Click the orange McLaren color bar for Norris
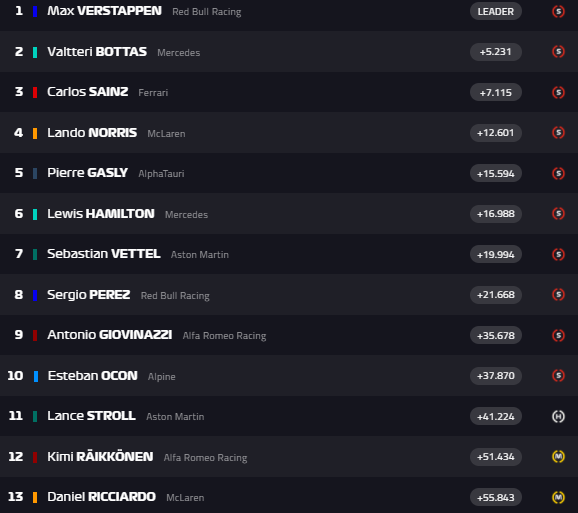 pyautogui.click(x=35, y=133)
